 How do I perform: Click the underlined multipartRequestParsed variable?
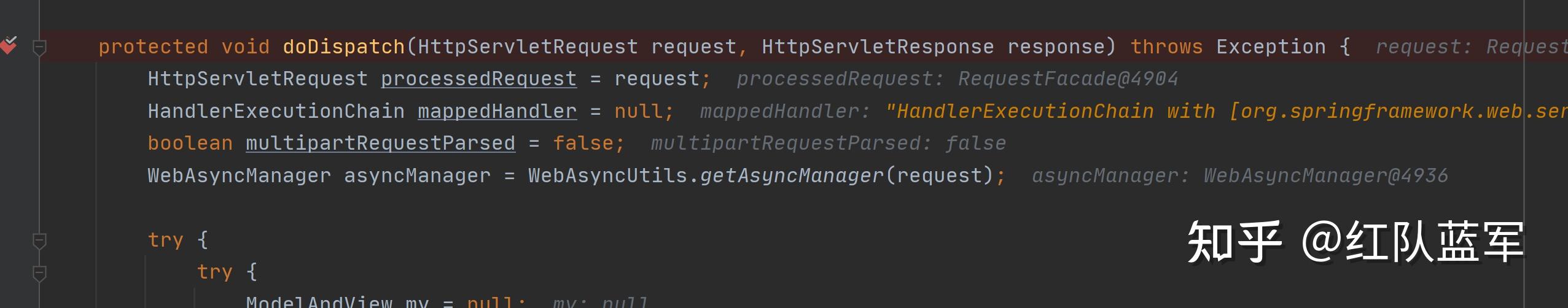[380, 143]
